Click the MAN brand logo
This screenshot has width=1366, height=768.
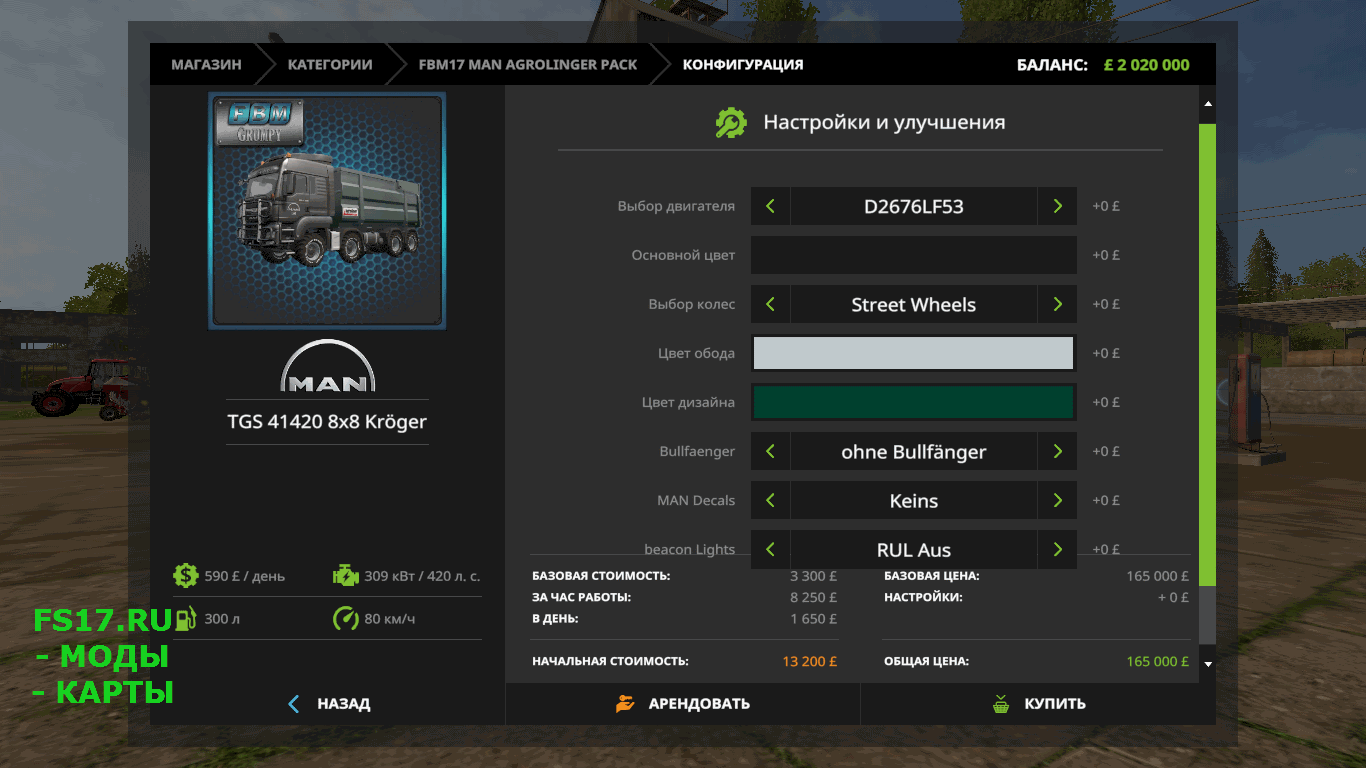(x=328, y=366)
